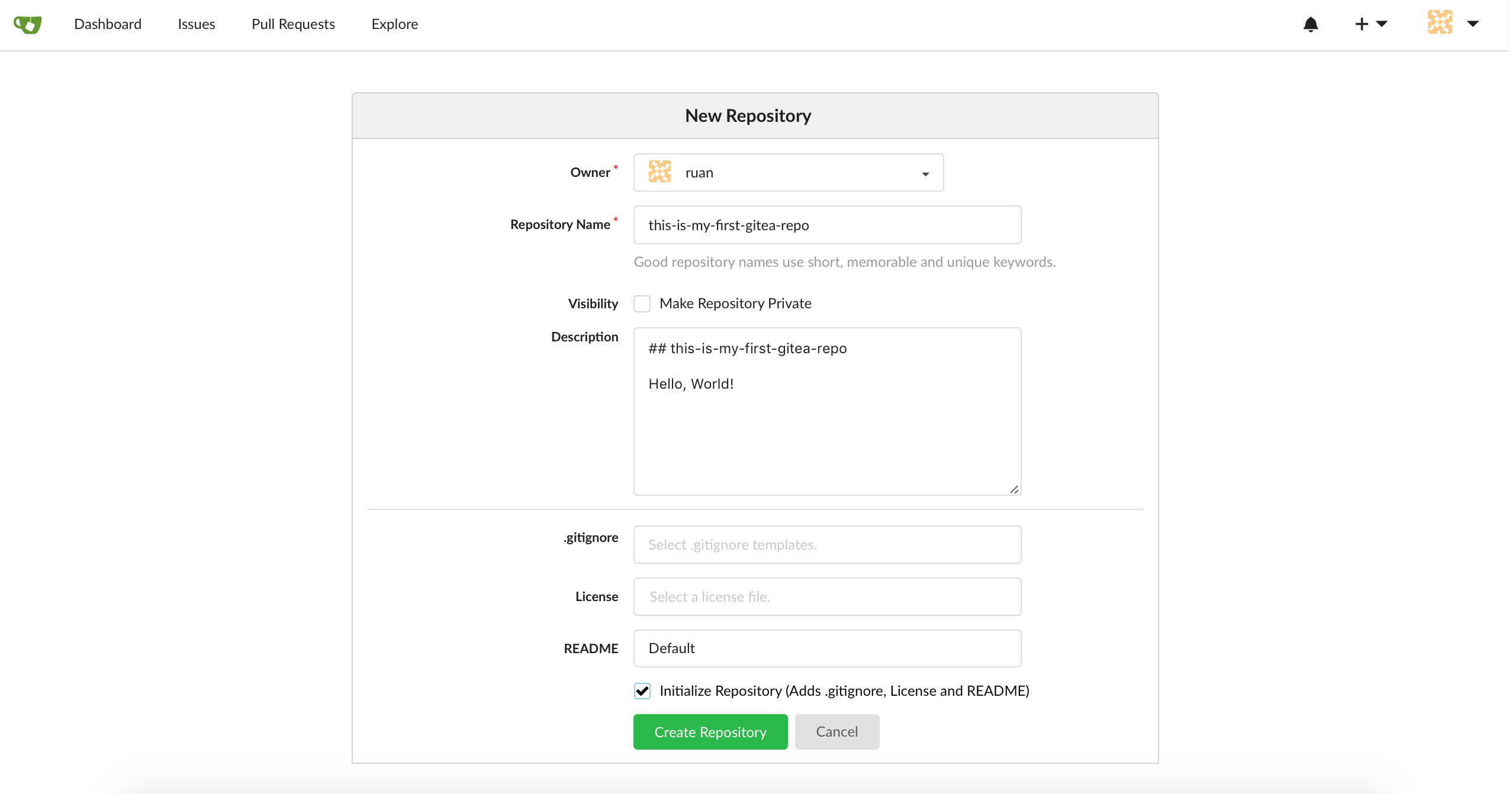Open the License file dropdown
The height and width of the screenshot is (794, 1512).
(827, 596)
